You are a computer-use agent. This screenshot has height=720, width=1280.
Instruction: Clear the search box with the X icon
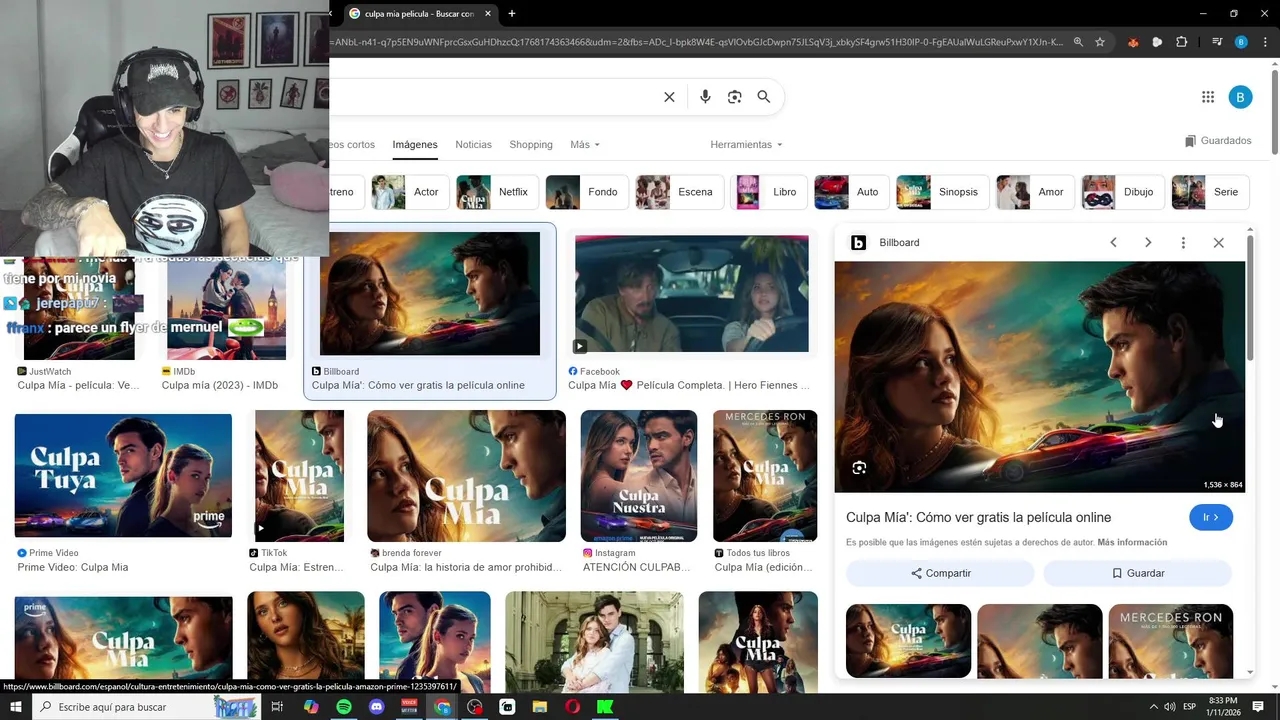669,97
